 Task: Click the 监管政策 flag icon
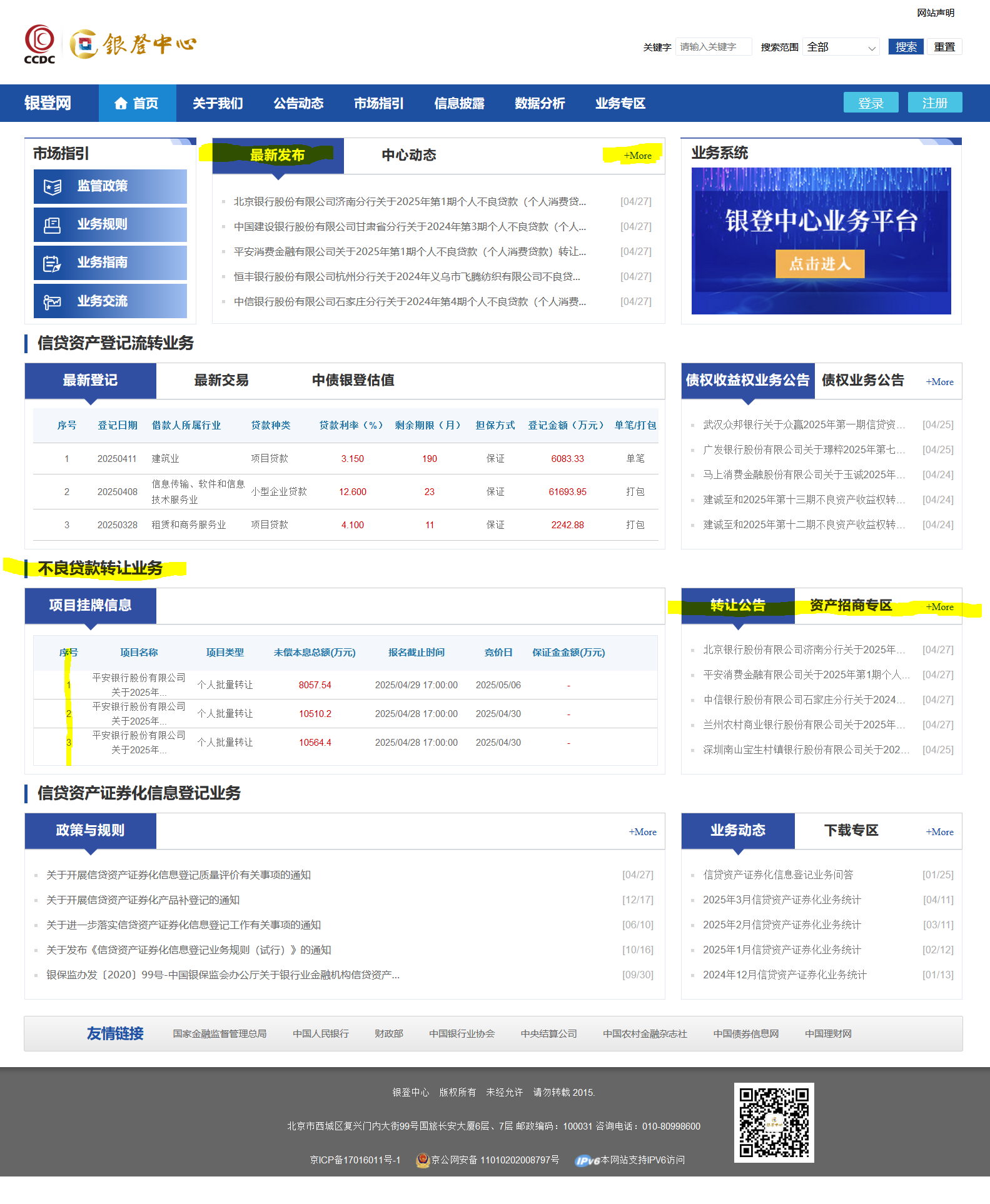click(x=53, y=186)
